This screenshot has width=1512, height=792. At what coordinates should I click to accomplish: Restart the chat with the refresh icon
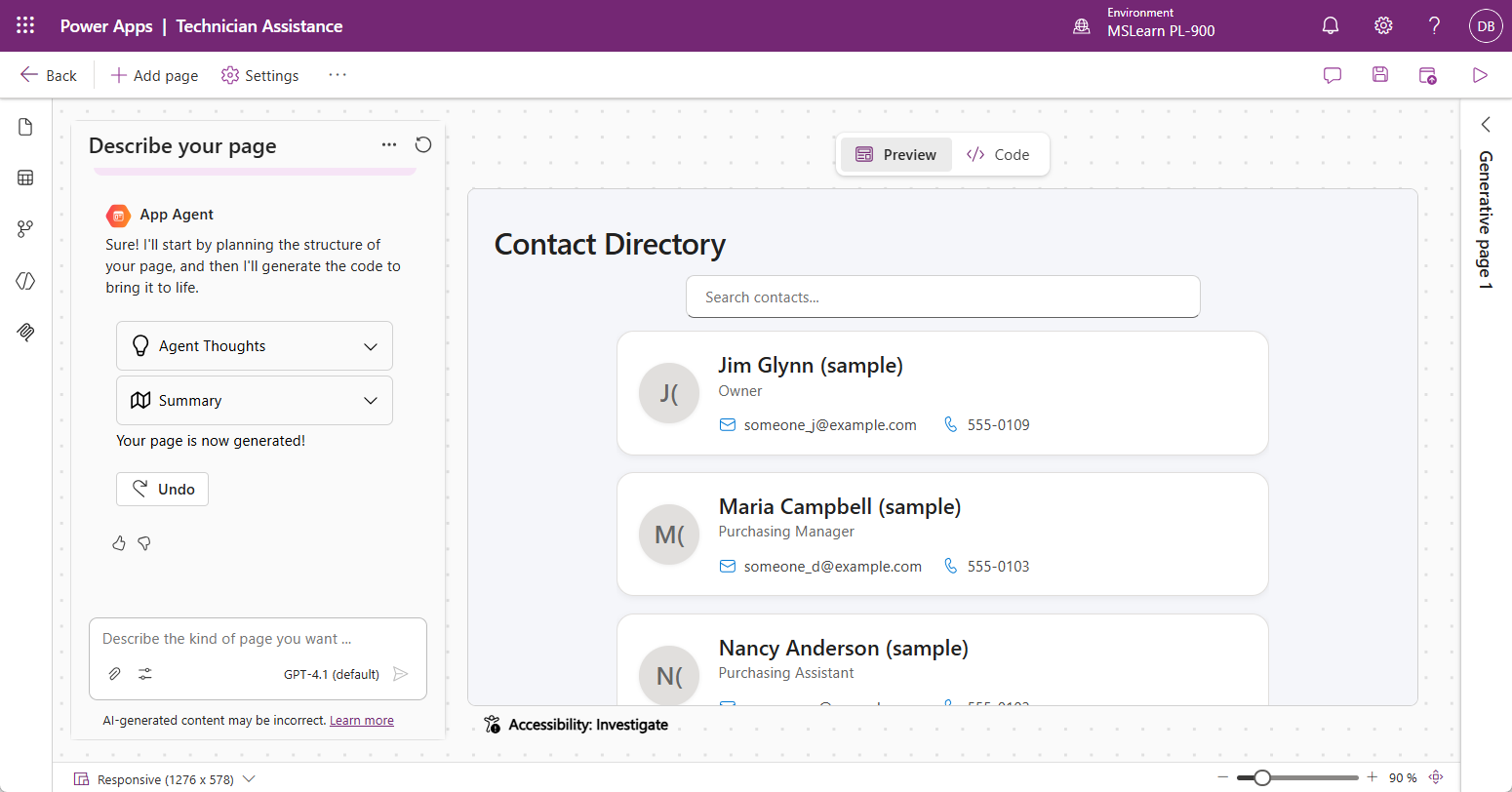pyautogui.click(x=423, y=144)
